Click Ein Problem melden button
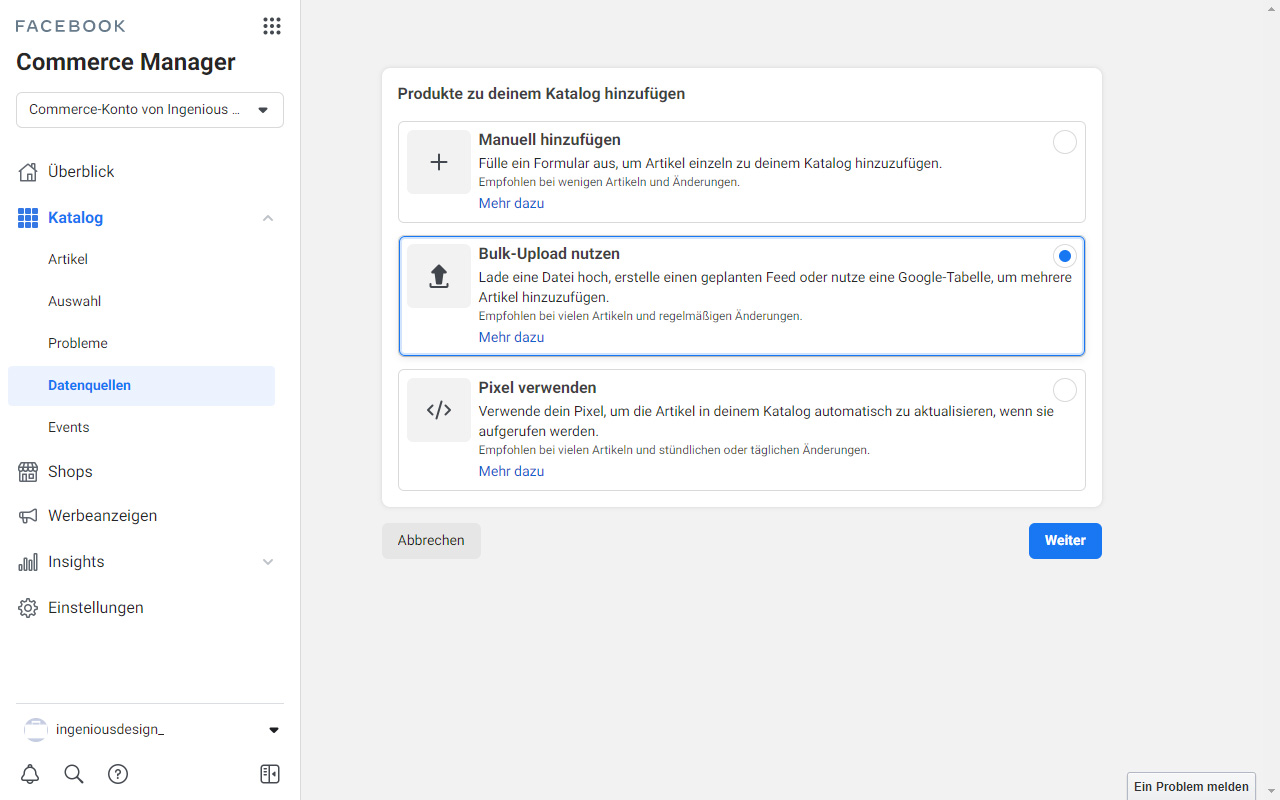The image size is (1280, 800). pyautogui.click(x=1191, y=786)
